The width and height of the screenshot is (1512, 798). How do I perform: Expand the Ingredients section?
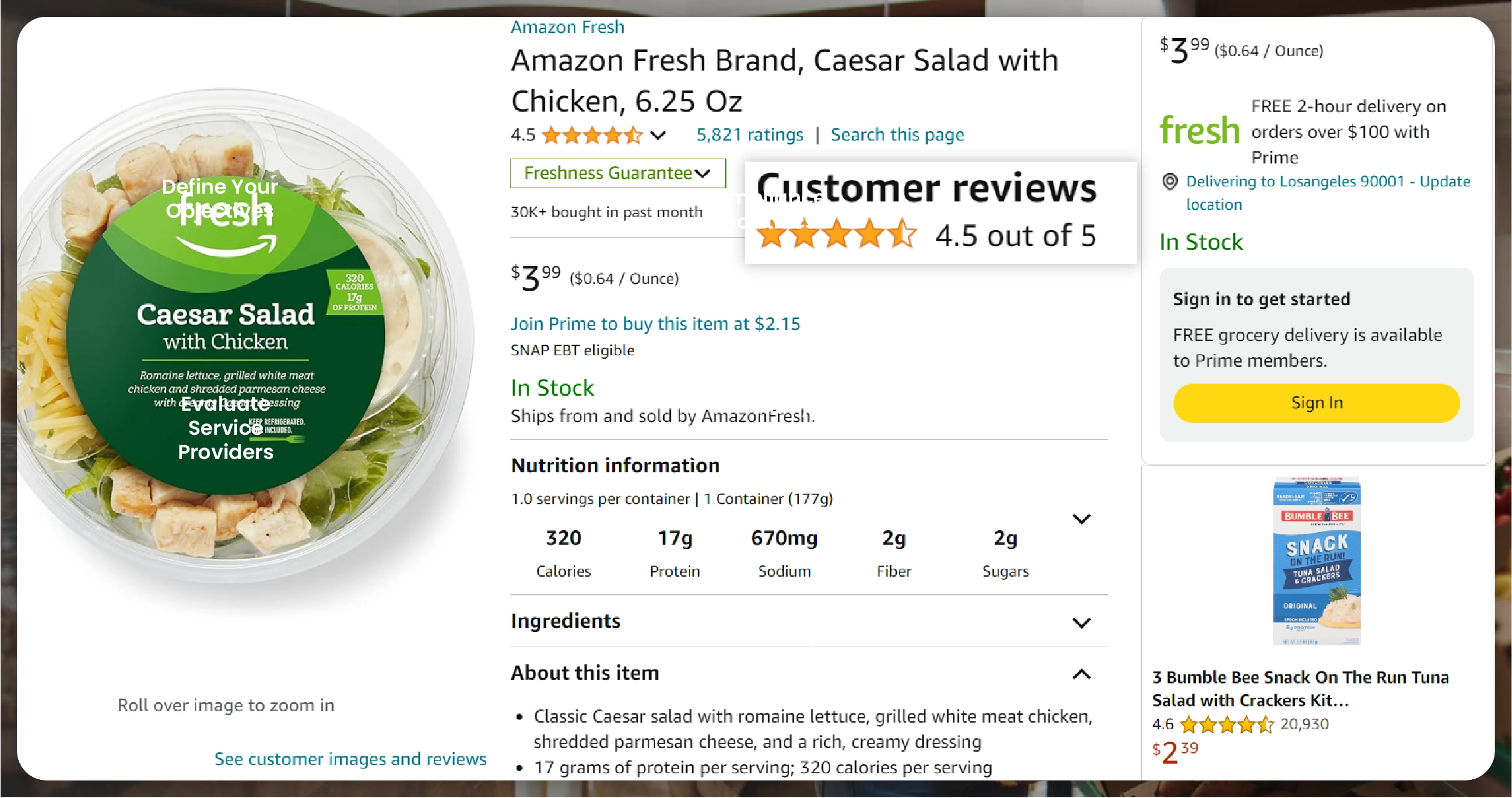[1081, 622]
